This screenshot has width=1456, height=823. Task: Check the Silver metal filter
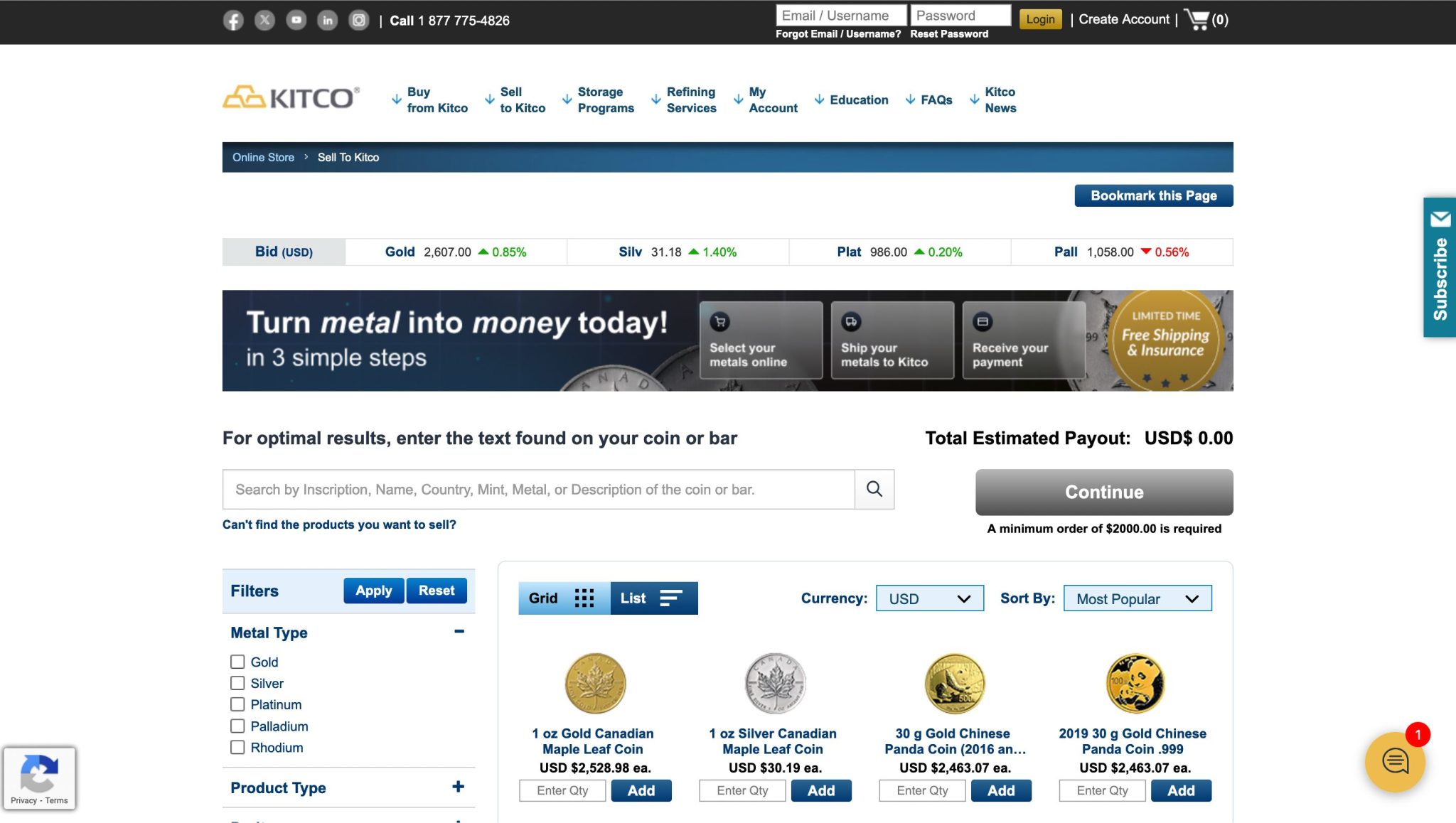[237, 683]
